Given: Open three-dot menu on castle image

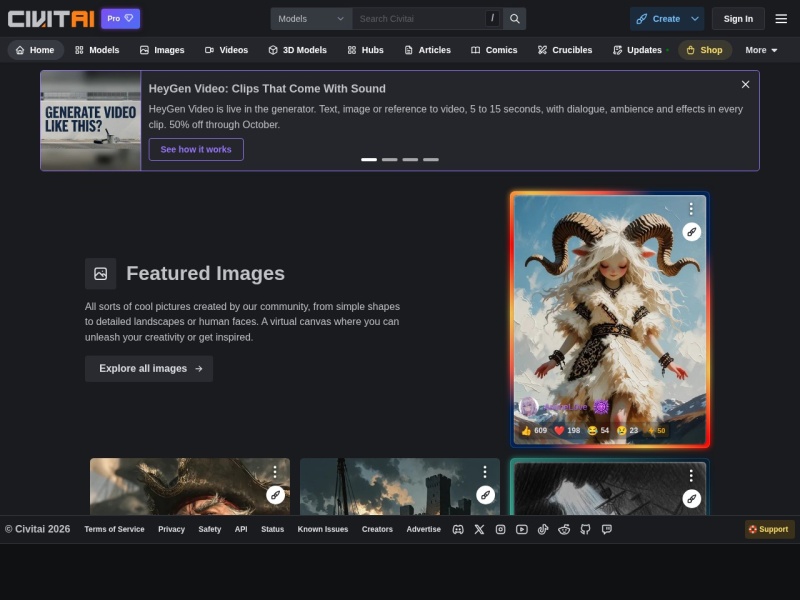Looking at the screenshot, I should [485, 471].
